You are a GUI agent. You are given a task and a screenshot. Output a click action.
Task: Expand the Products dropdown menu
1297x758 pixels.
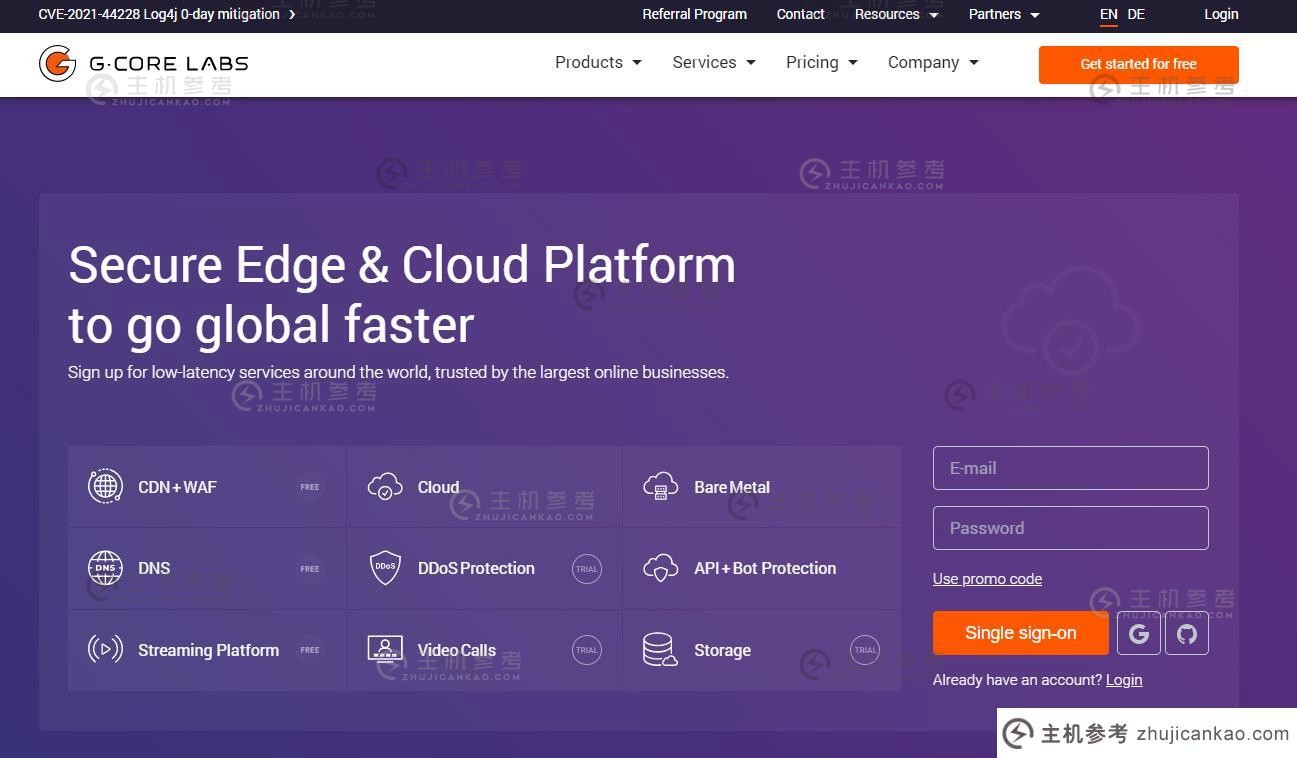pos(598,62)
